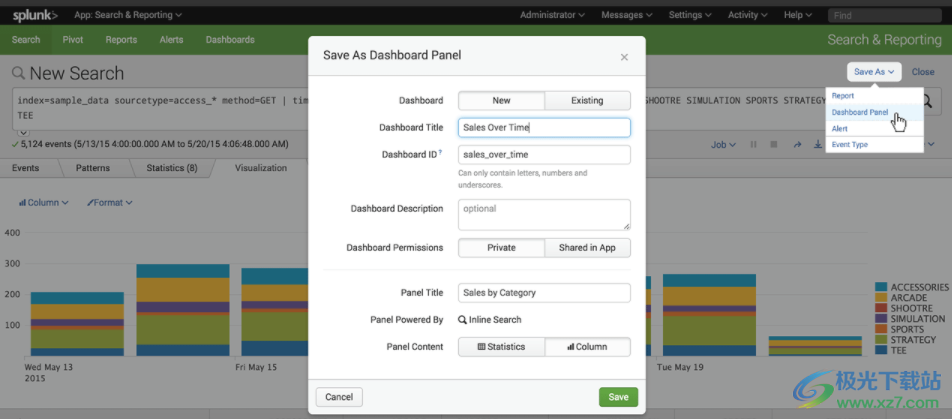Switch to the Events tab

pyautogui.click(x=26, y=168)
